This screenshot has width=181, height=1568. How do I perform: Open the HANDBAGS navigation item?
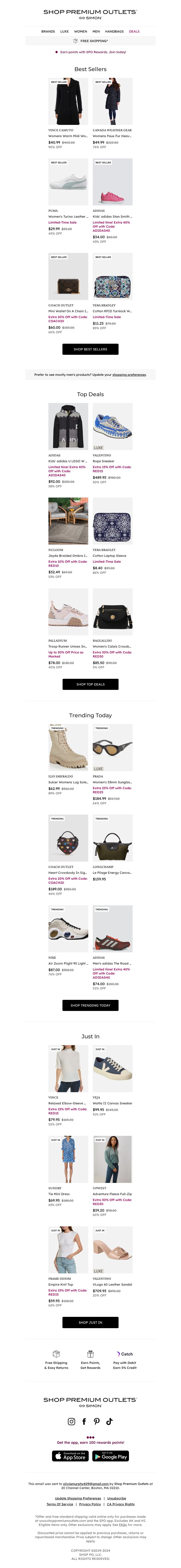pyautogui.click(x=114, y=31)
